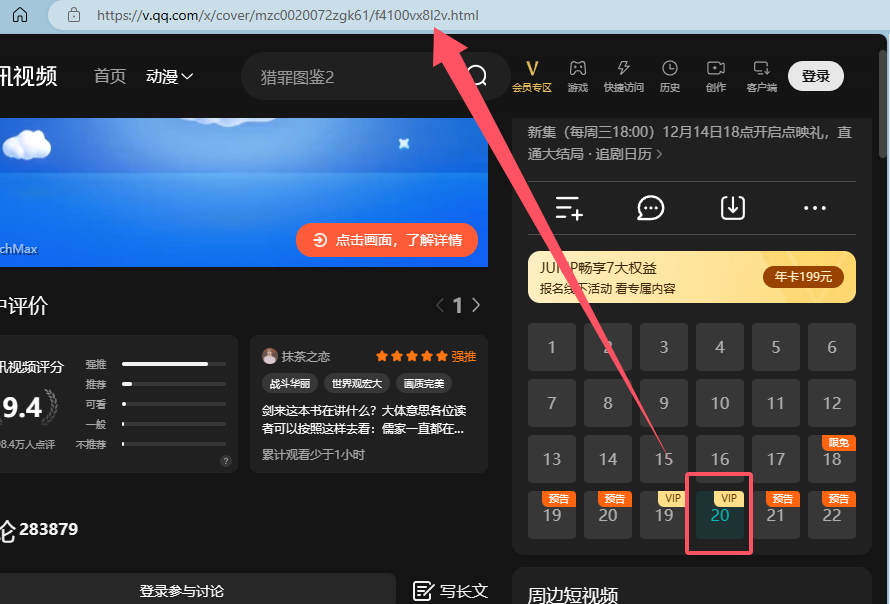
Task: Open the 创作 creation center
Action: tap(714, 75)
